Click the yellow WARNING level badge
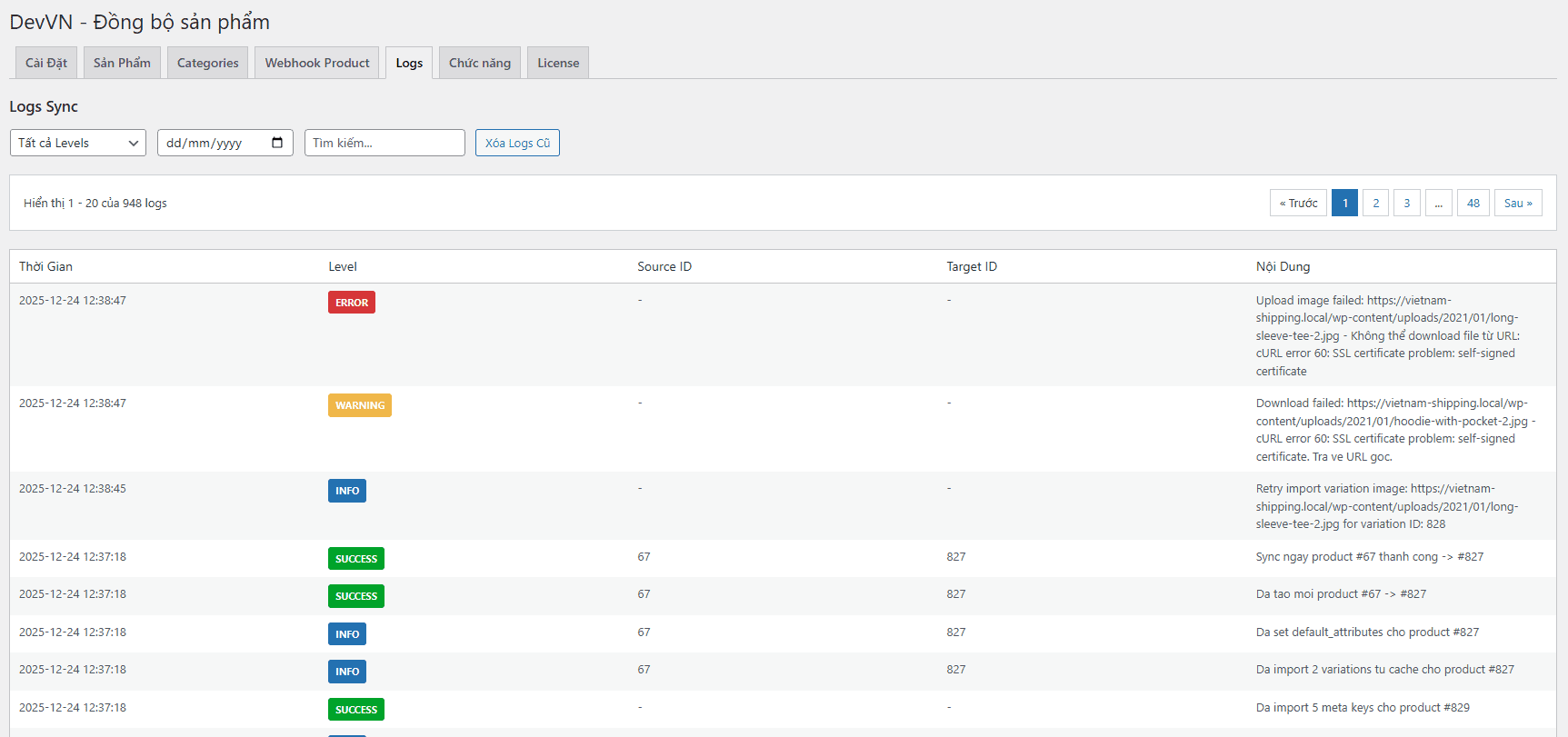This screenshot has height=737, width=1568. (360, 405)
